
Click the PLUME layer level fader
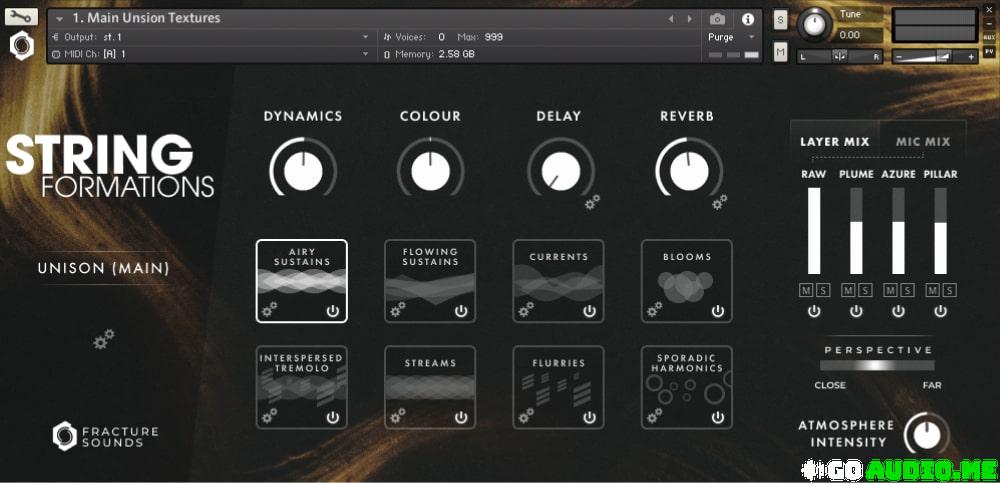coord(856,231)
